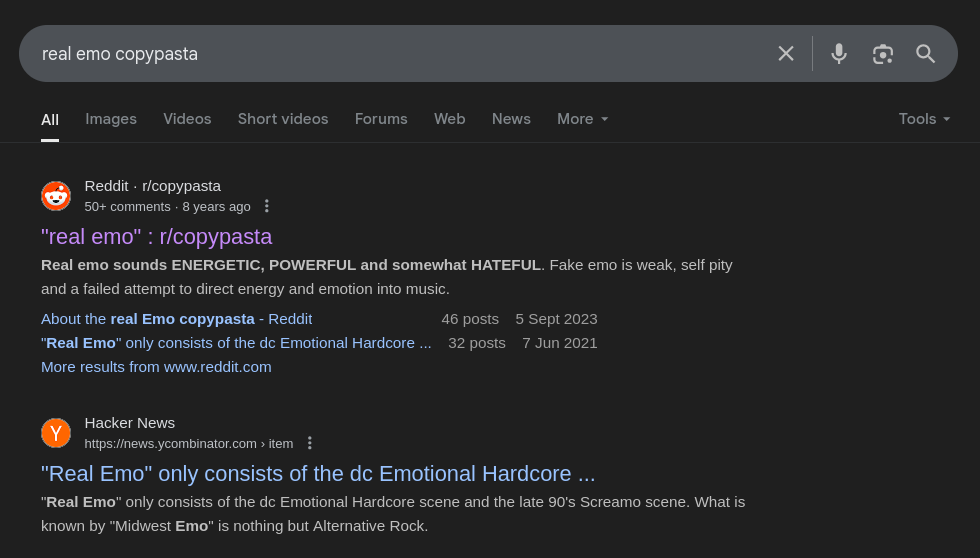Click the news.ycombinator.com URL breadcrumb

click(x=189, y=444)
